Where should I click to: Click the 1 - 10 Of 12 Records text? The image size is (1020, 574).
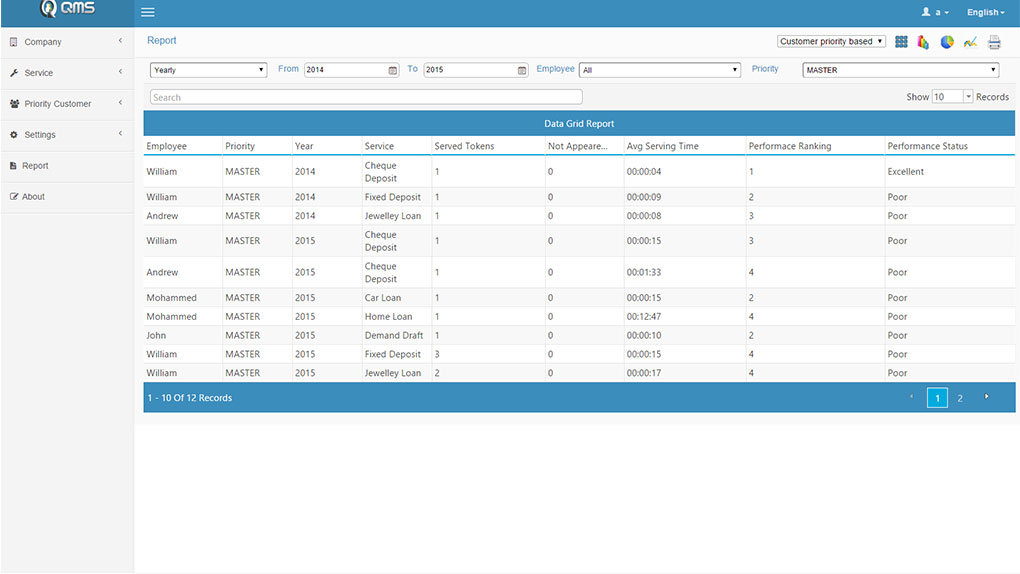click(x=190, y=398)
